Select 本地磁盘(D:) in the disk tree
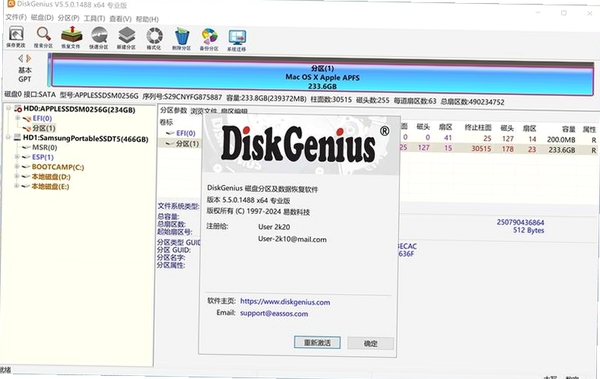 coord(51,176)
